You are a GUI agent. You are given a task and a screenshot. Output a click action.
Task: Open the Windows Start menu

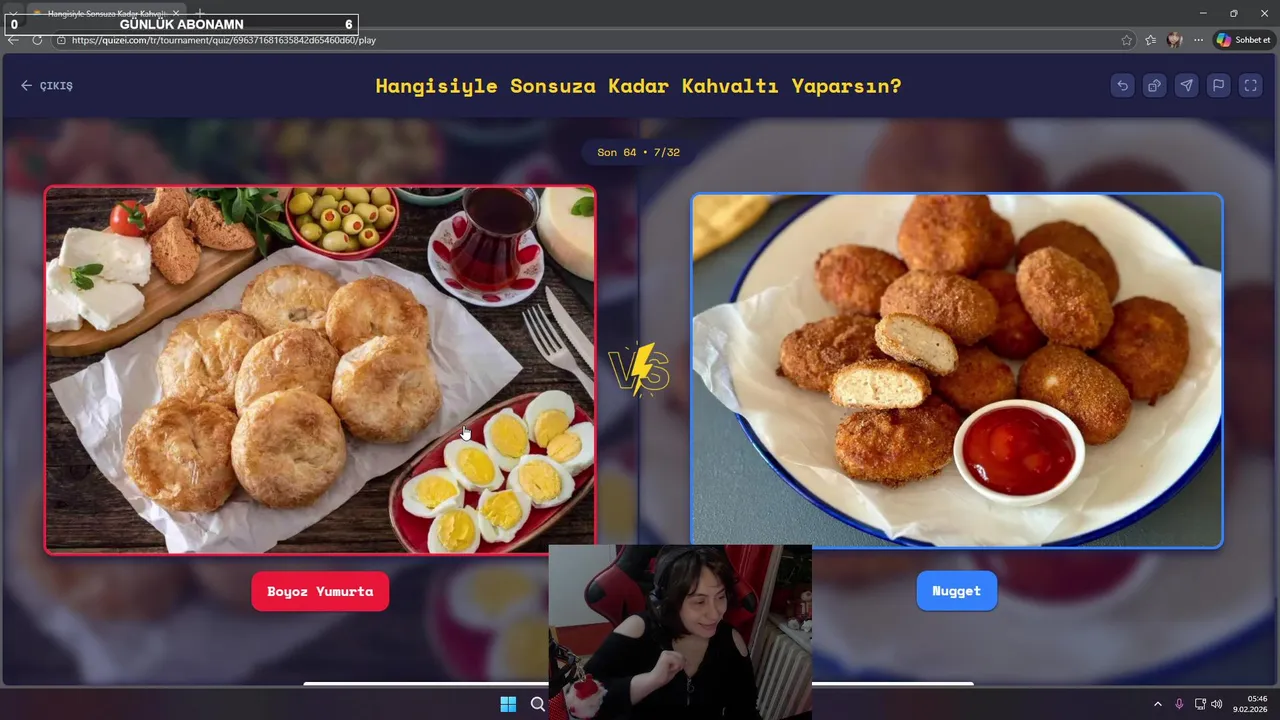tap(508, 704)
